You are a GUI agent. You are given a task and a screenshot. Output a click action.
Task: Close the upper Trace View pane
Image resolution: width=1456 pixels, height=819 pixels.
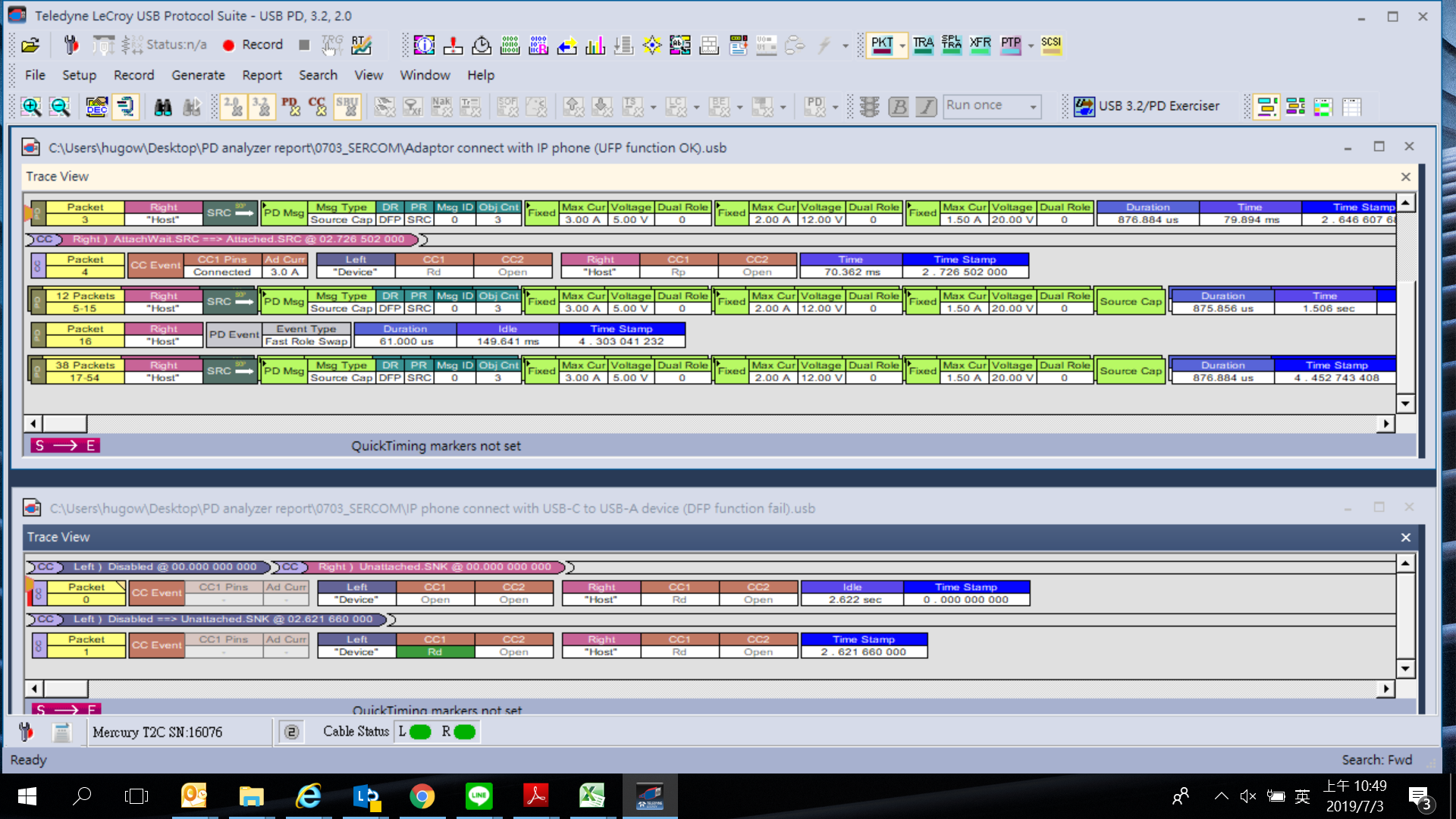click(1405, 177)
